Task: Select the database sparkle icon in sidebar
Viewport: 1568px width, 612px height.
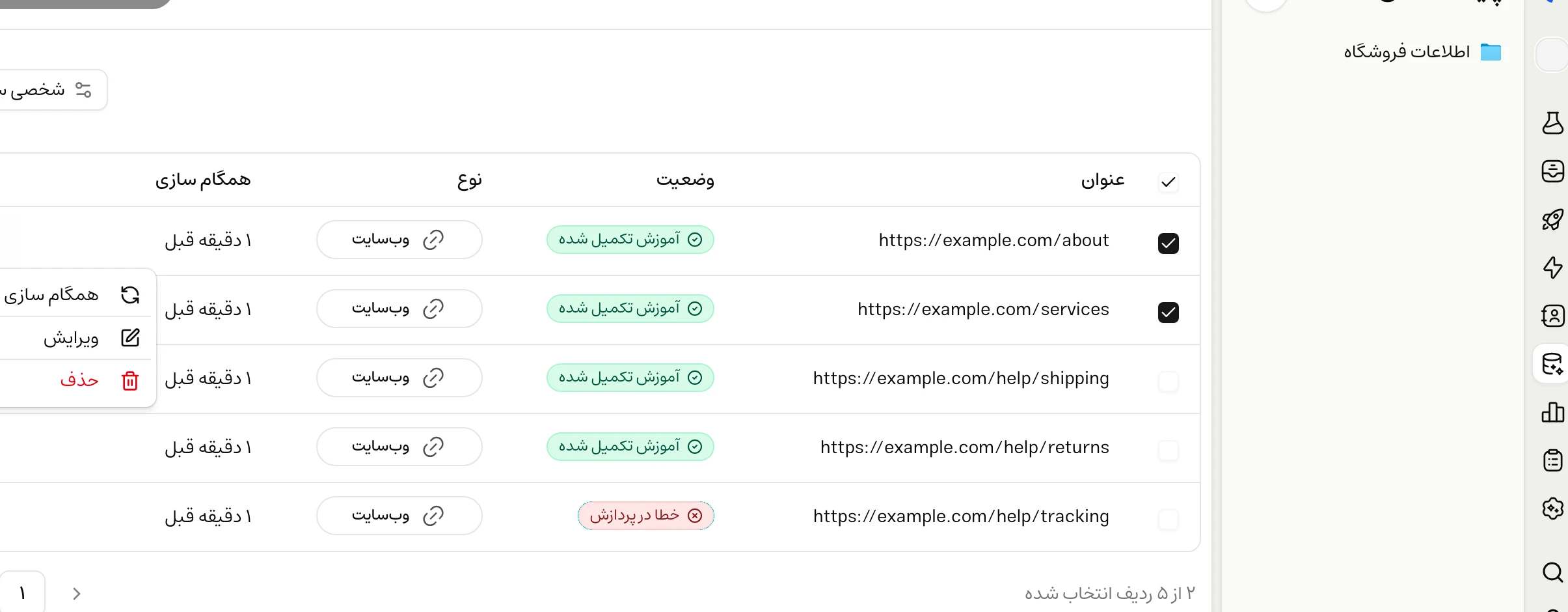Action: tap(1552, 364)
